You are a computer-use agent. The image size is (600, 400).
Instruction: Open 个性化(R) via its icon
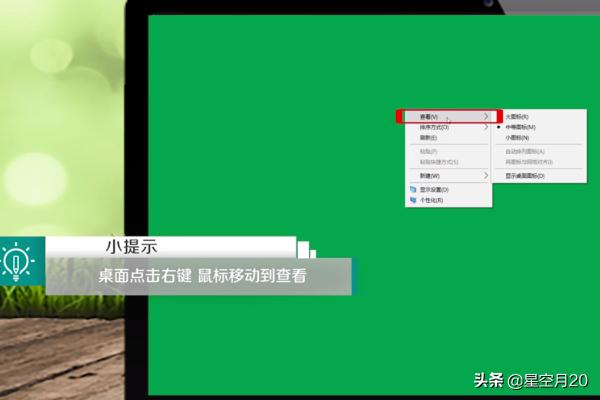[413, 200]
